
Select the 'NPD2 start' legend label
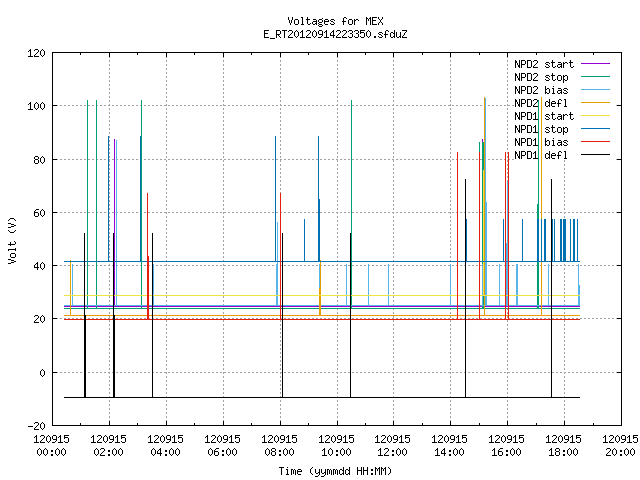pos(544,64)
